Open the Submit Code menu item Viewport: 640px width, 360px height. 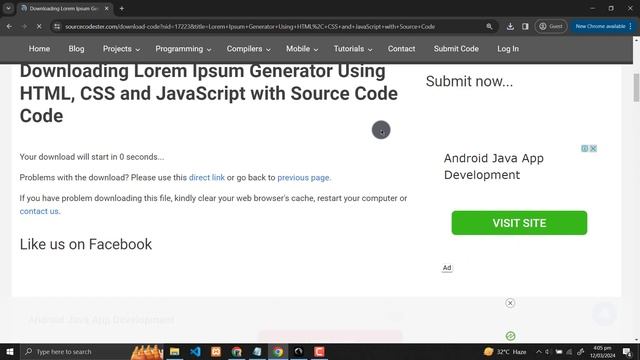[x=456, y=49]
